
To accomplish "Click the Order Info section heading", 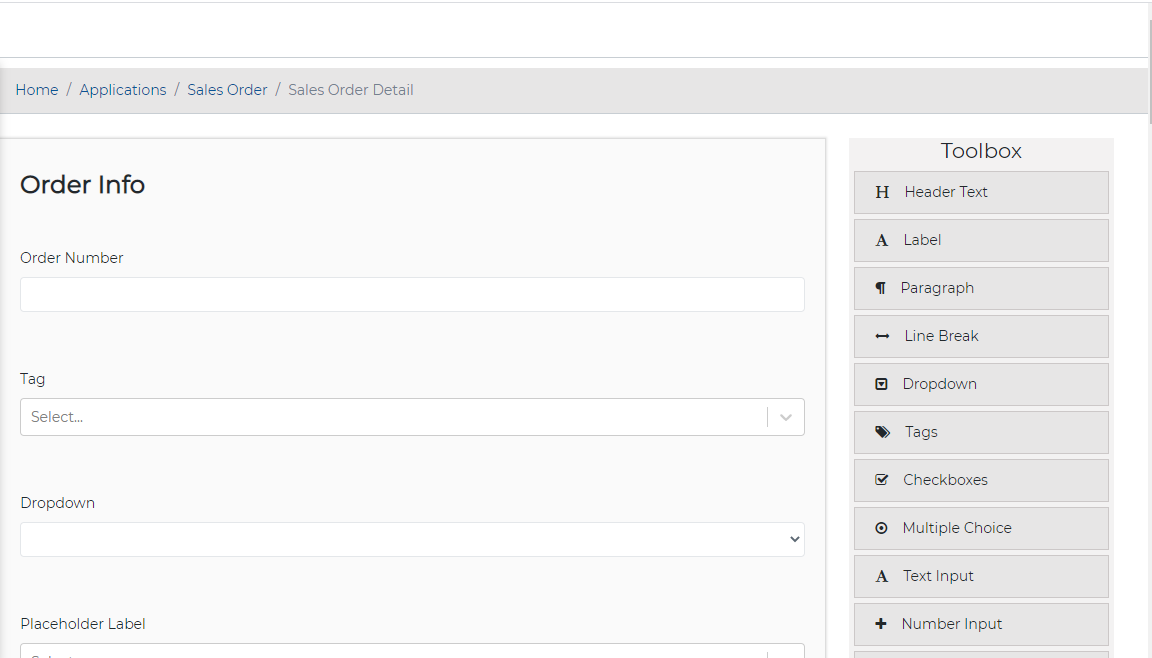I will 82,185.
